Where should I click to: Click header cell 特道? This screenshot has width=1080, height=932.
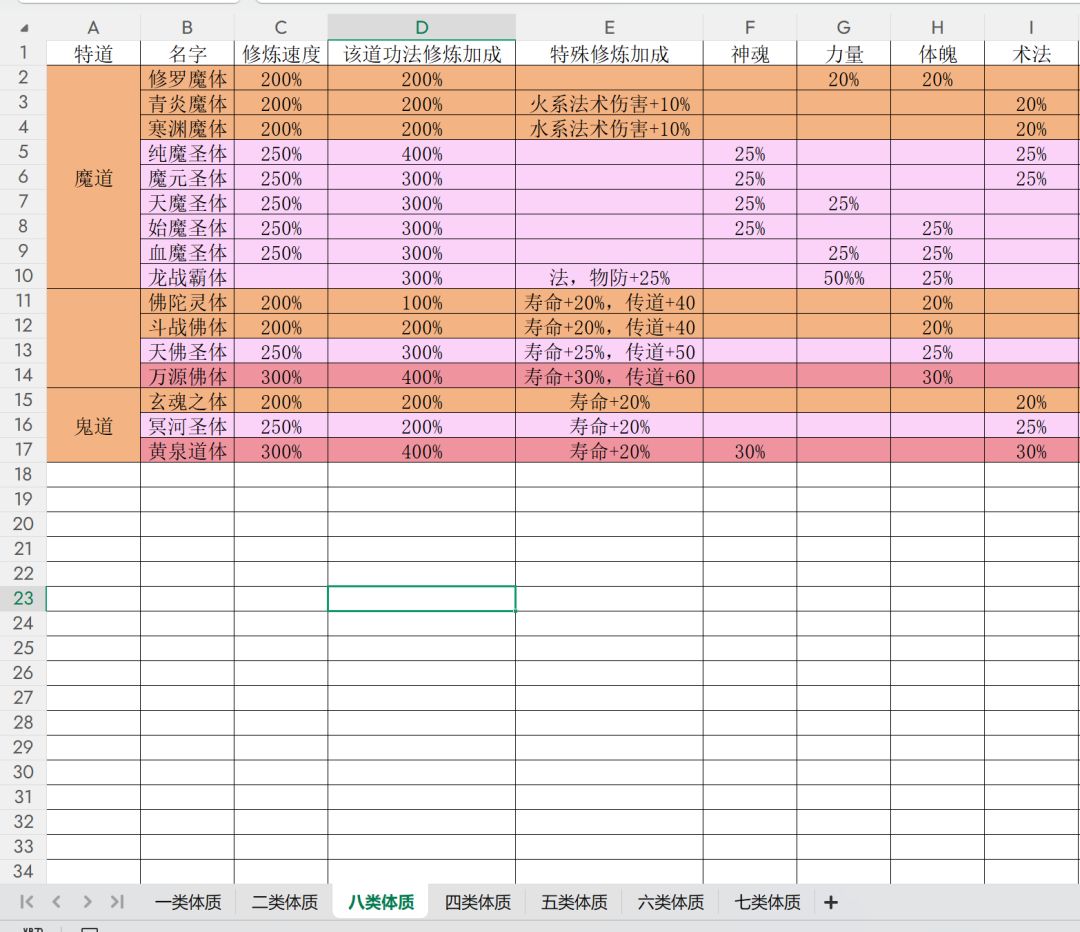(94, 54)
